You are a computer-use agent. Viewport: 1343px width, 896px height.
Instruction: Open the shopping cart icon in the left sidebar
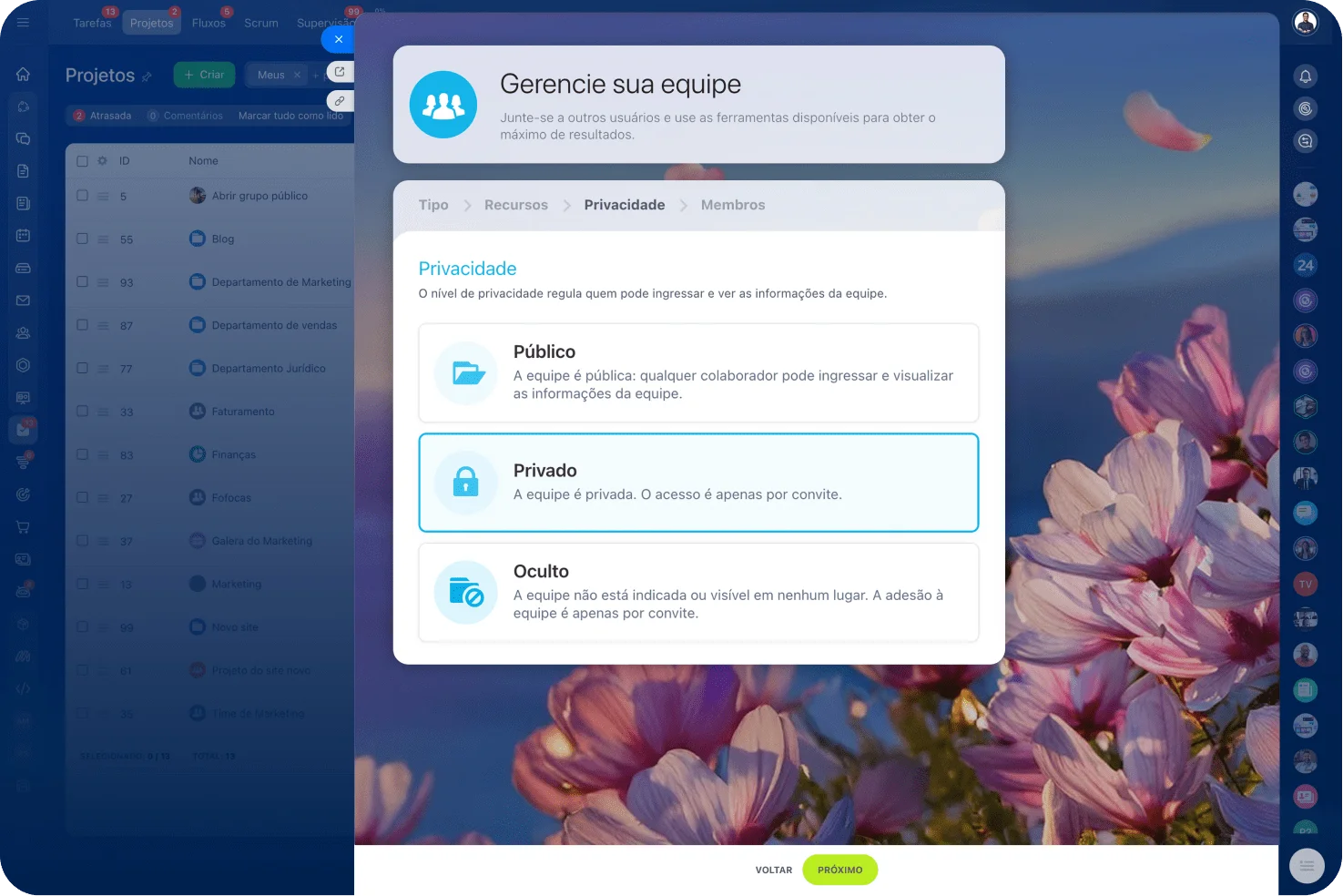click(22, 526)
